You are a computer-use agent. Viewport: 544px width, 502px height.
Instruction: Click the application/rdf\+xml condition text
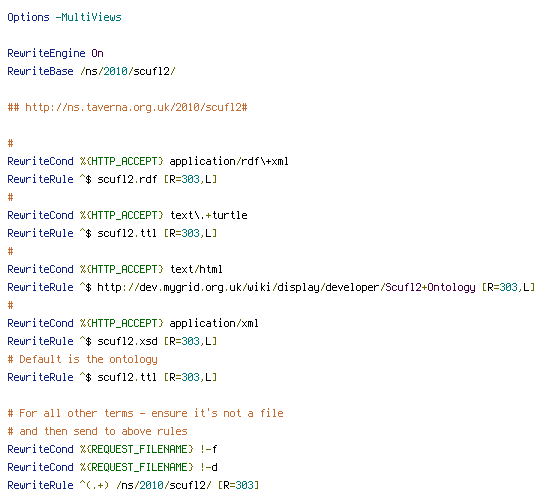(x=229, y=161)
